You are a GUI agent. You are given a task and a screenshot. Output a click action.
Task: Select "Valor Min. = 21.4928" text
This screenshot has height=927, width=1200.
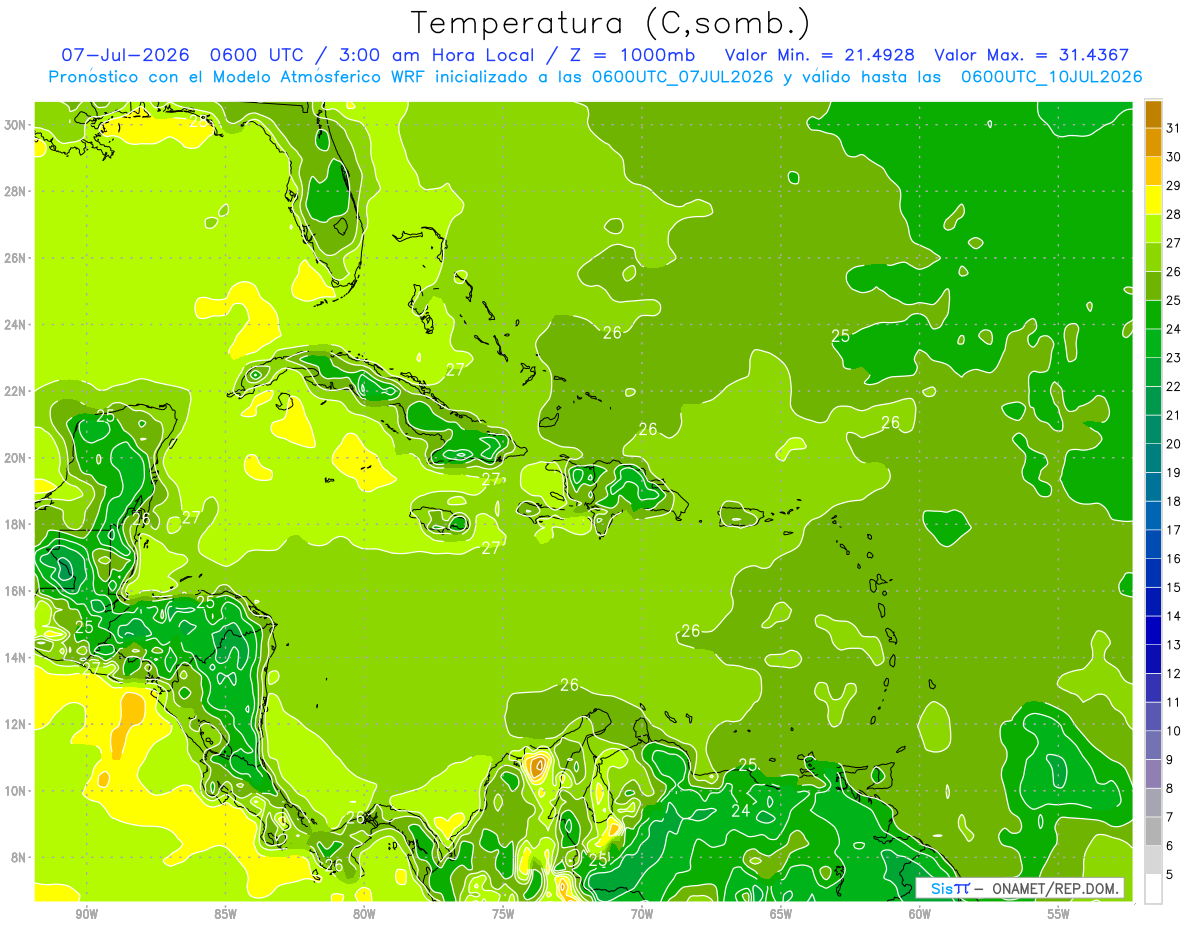coord(819,55)
